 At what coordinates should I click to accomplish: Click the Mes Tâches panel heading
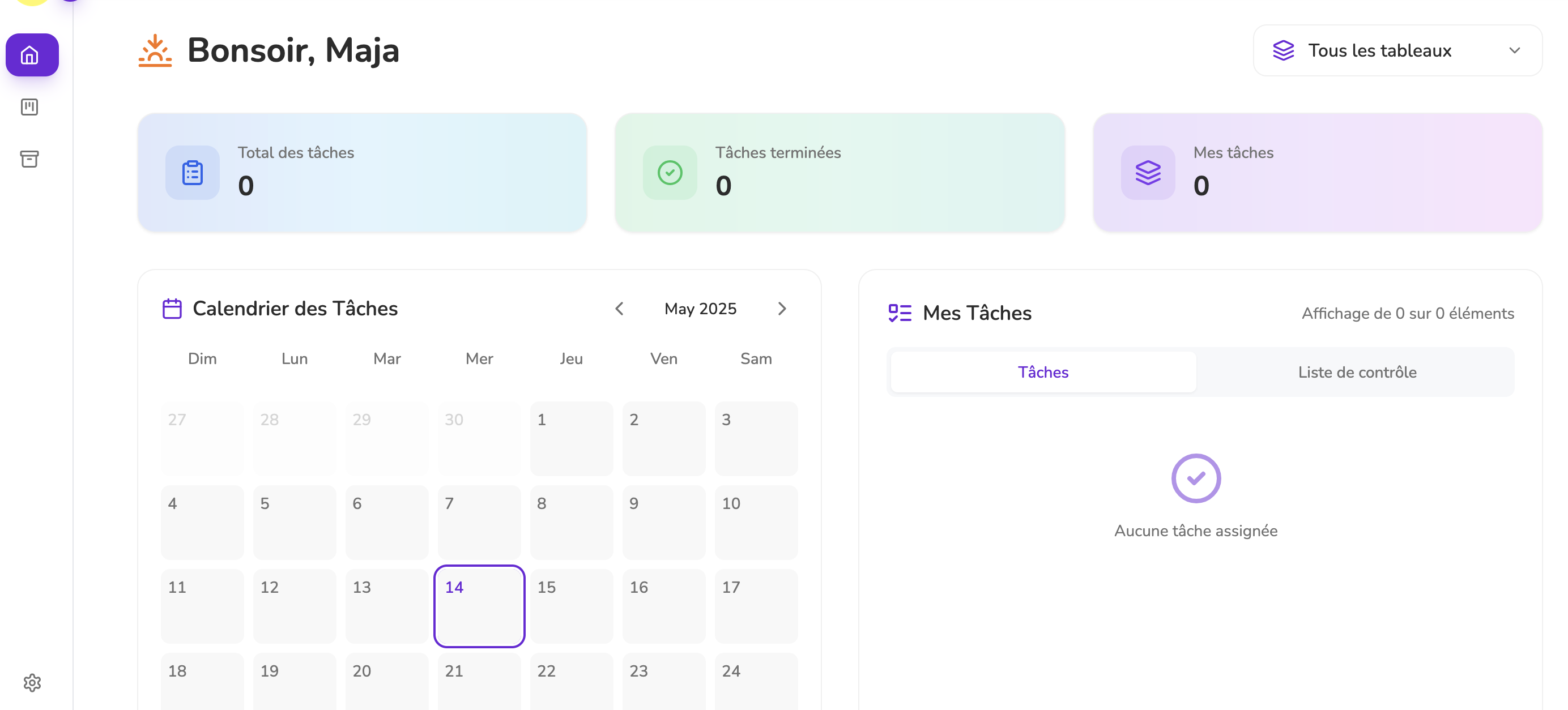coord(977,313)
